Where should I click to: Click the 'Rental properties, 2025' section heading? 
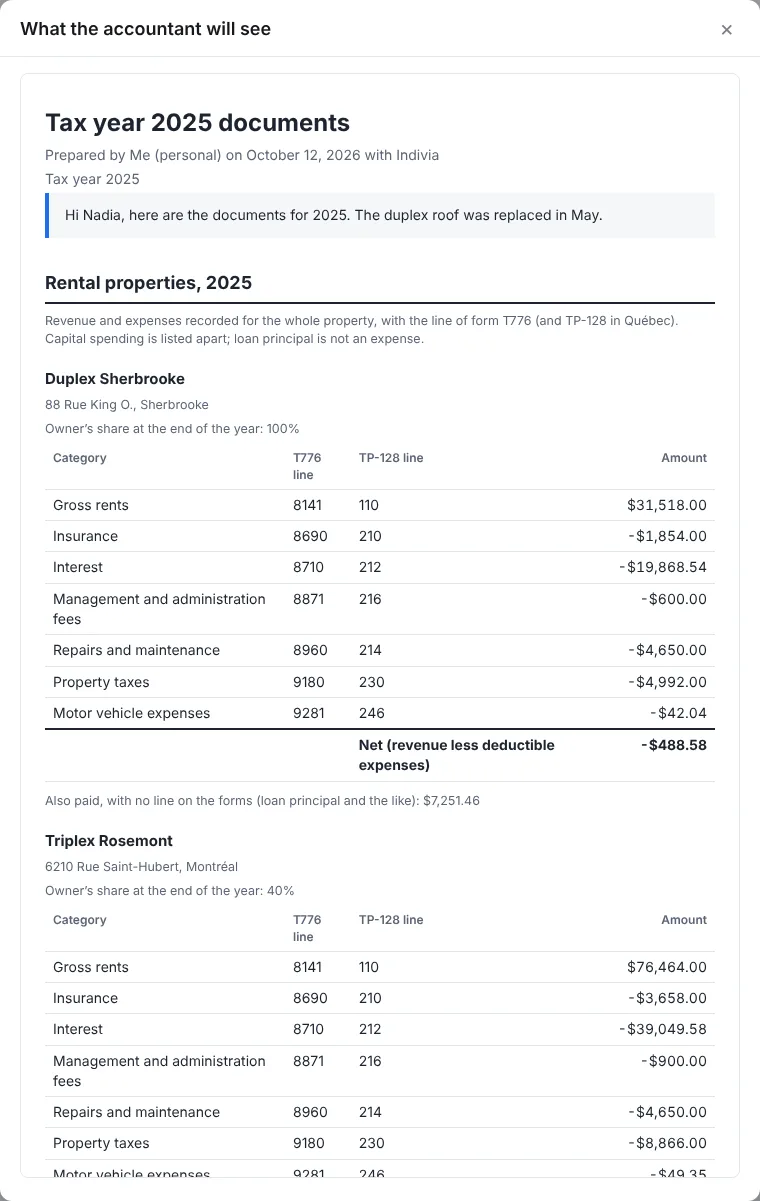tap(148, 283)
